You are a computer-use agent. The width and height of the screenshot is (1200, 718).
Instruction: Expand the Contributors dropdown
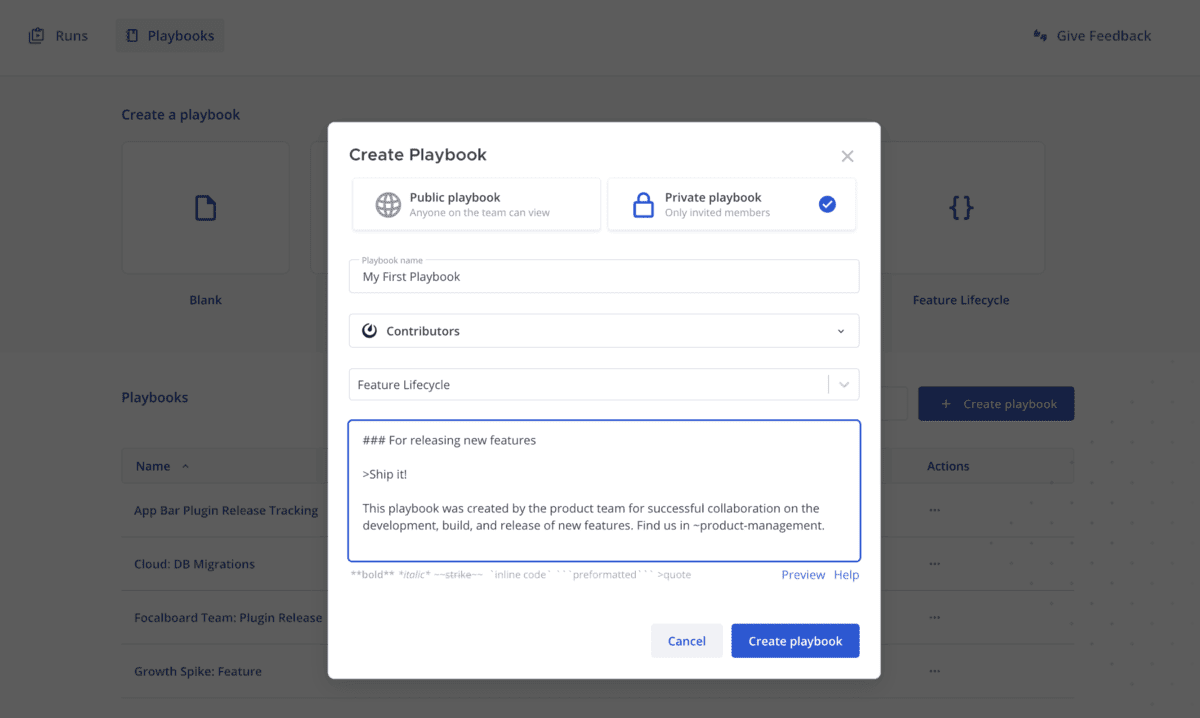843,330
